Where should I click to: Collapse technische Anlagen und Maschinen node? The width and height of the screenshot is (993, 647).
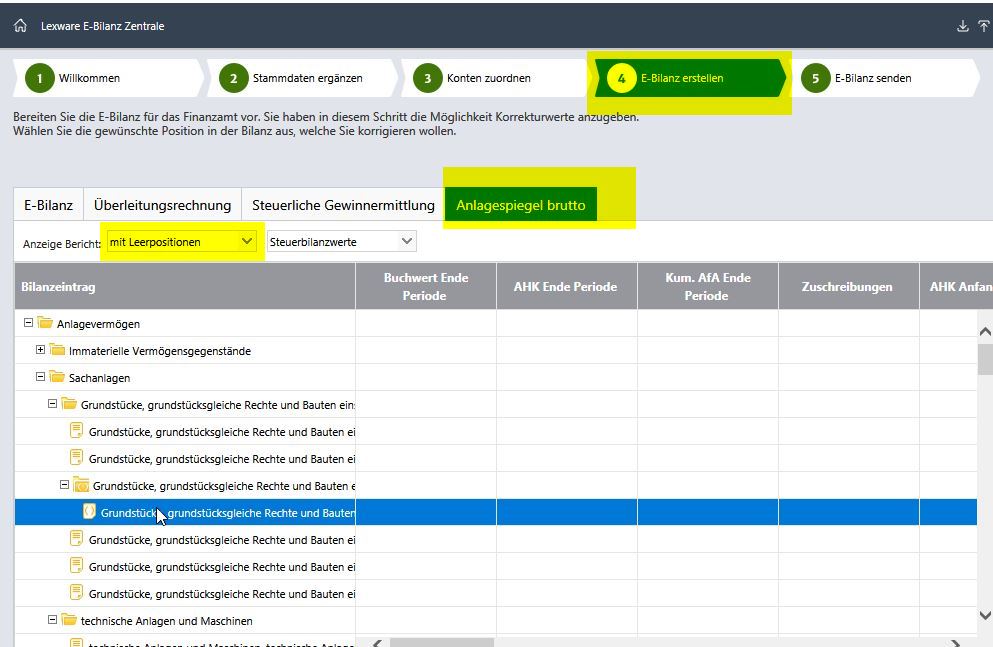52,620
